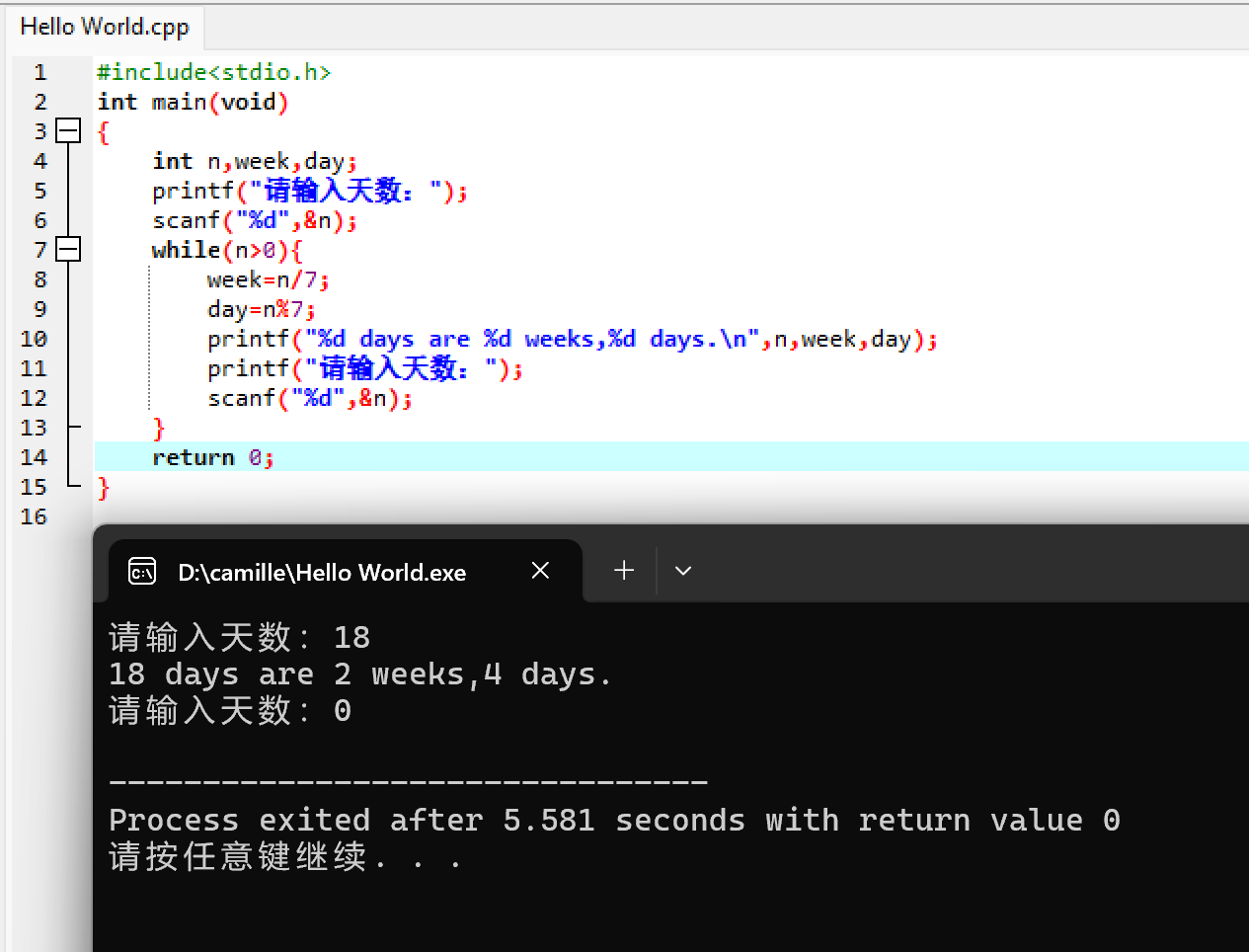Click the printf with '%d days are' string
This screenshot has height=952, width=1249.
click(x=573, y=339)
